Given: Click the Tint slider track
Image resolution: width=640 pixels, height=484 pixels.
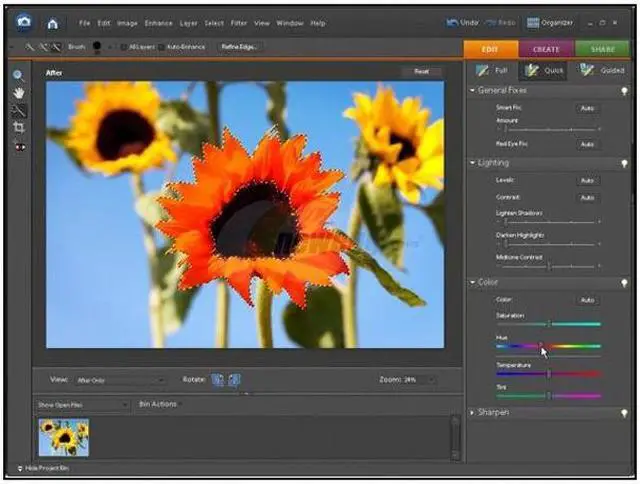Looking at the screenshot, I should 549,395.
